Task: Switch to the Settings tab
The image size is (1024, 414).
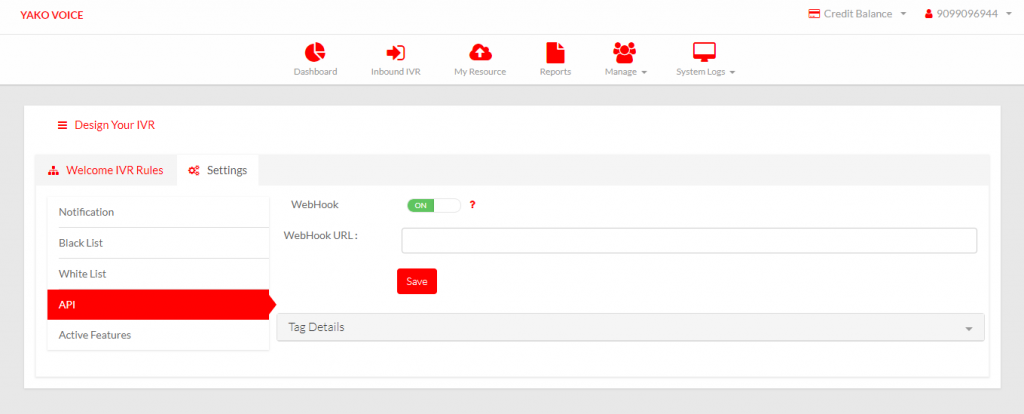Action: [x=217, y=170]
